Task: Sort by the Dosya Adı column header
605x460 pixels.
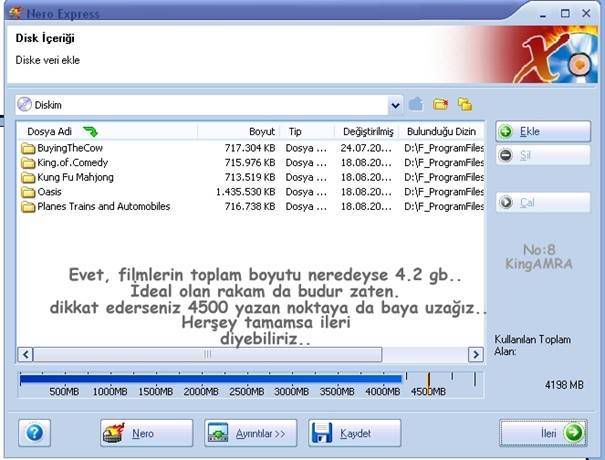Action: click(107, 132)
